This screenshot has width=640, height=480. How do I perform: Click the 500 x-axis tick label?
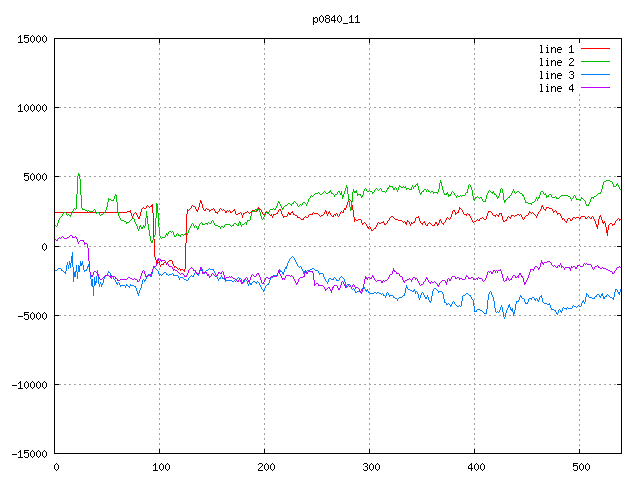pos(580,467)
